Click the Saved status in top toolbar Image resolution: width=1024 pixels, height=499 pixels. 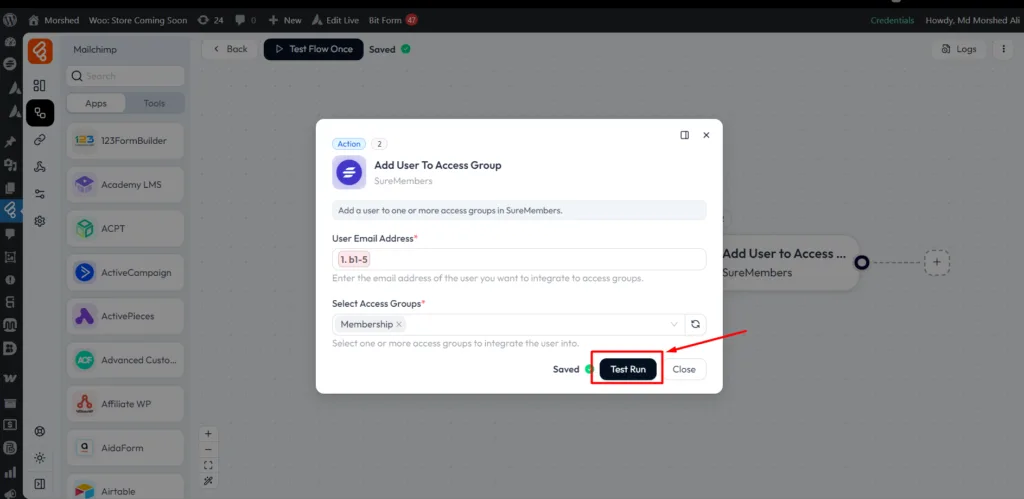[390, 49]
